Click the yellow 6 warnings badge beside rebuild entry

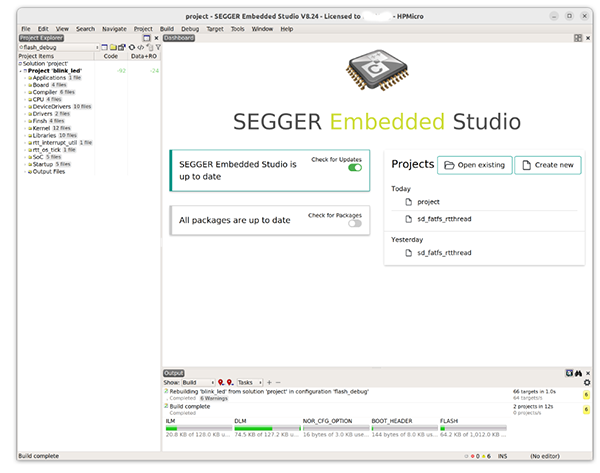(x=587, y=395)
